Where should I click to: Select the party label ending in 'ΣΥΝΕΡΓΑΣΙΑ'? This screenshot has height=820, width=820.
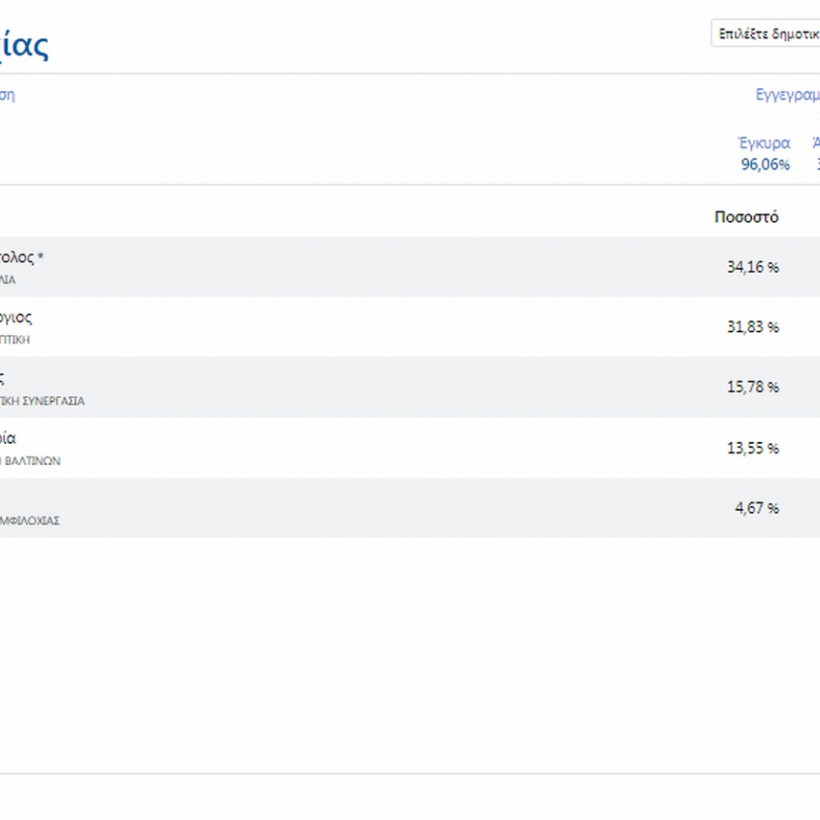(42, 401)
